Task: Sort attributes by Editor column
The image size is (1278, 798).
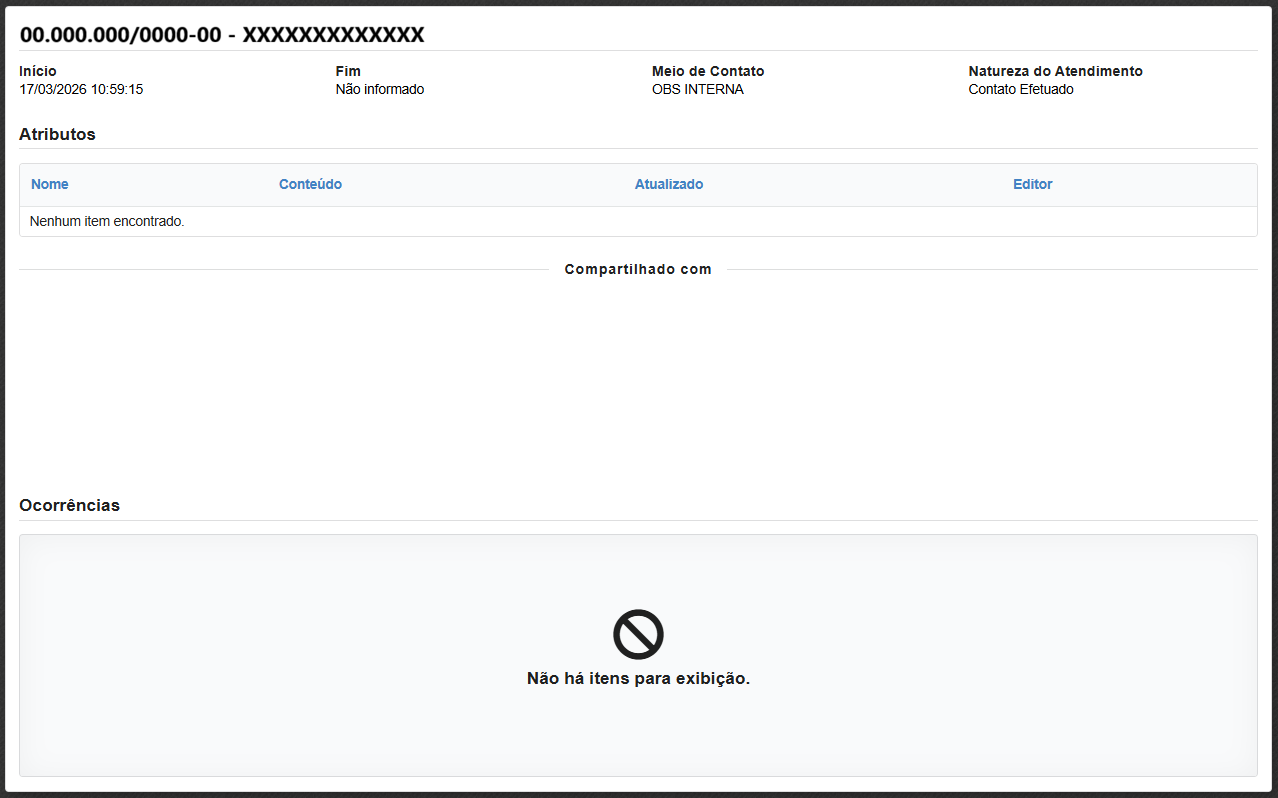Action: [1032, 184]
